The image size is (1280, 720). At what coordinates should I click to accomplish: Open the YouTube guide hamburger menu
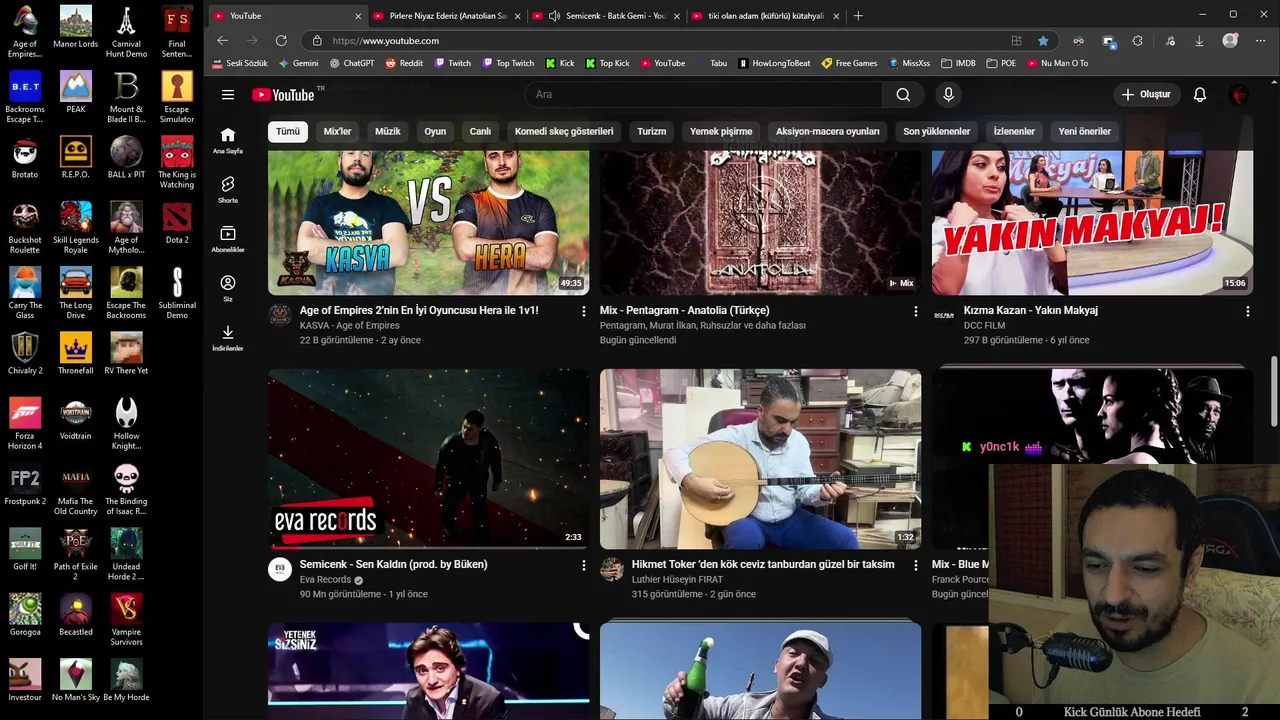point(228,94)
